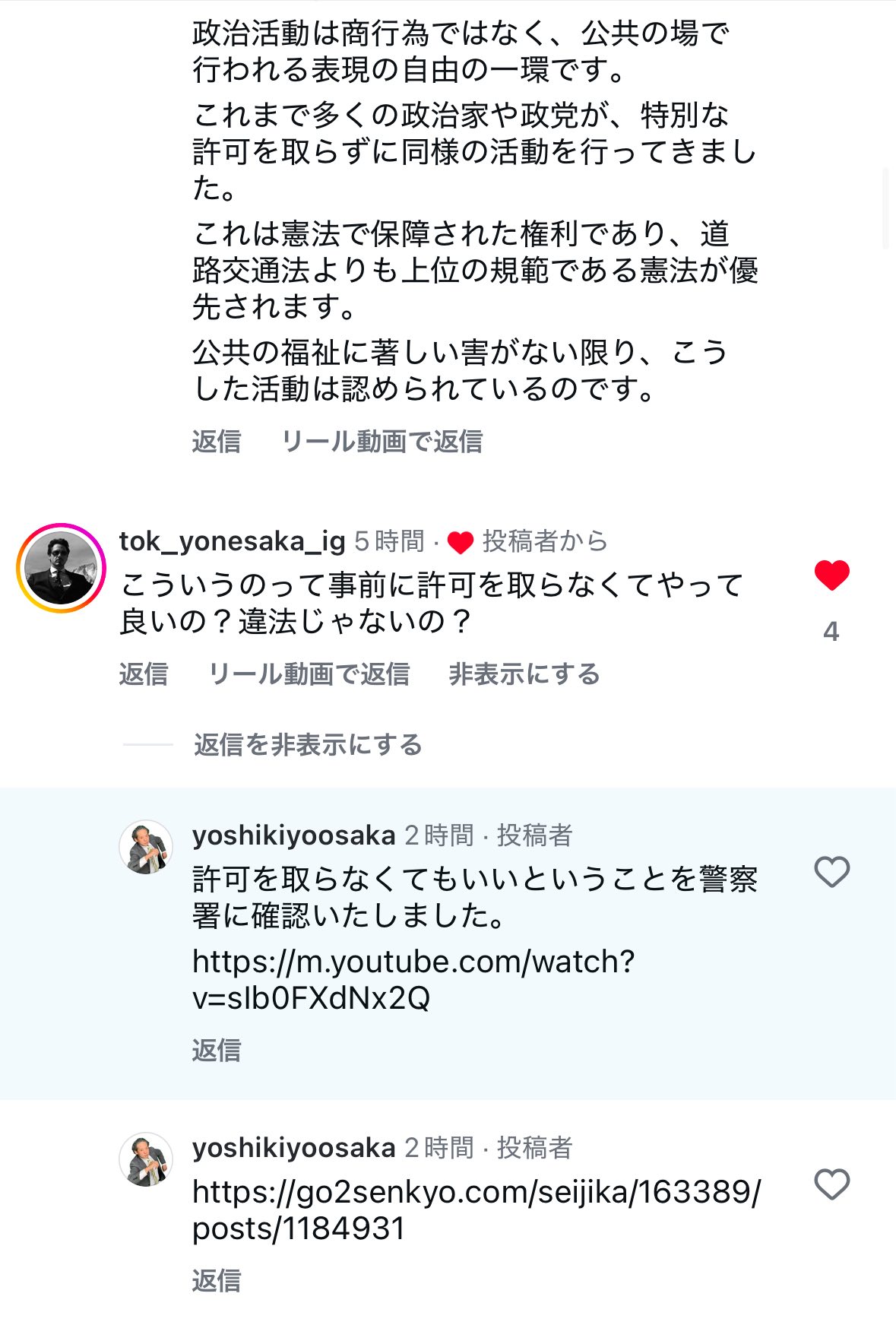
Task: Tap yoshikiyoosaka avatar on highlighted reply
Action: (x=146, y=847)
